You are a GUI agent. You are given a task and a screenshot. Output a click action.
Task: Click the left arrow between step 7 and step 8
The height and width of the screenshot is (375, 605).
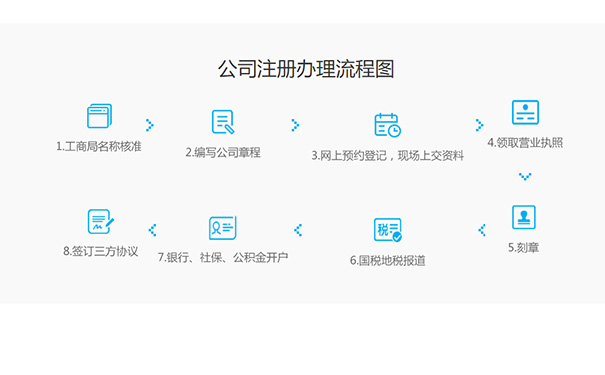coord(152,230)
